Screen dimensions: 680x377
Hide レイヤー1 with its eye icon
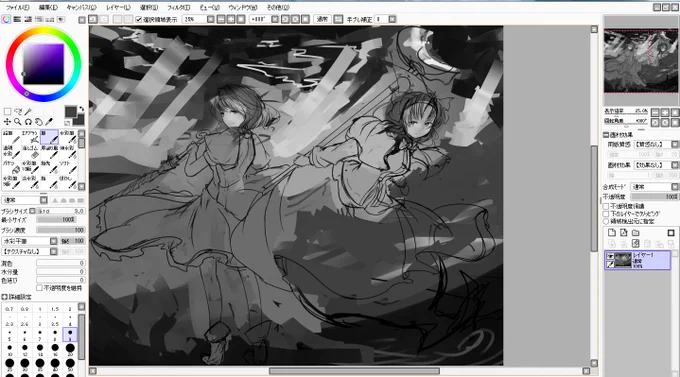[x=610, y=256]
